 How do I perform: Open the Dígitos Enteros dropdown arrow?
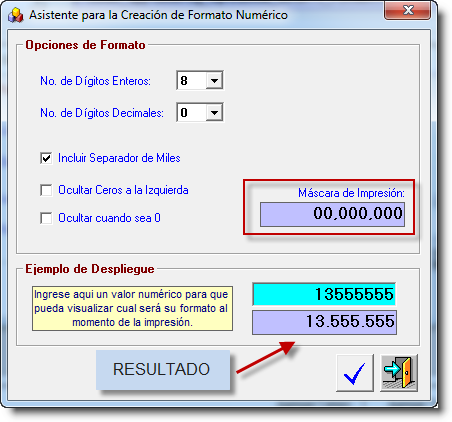[x=214, y=80]
